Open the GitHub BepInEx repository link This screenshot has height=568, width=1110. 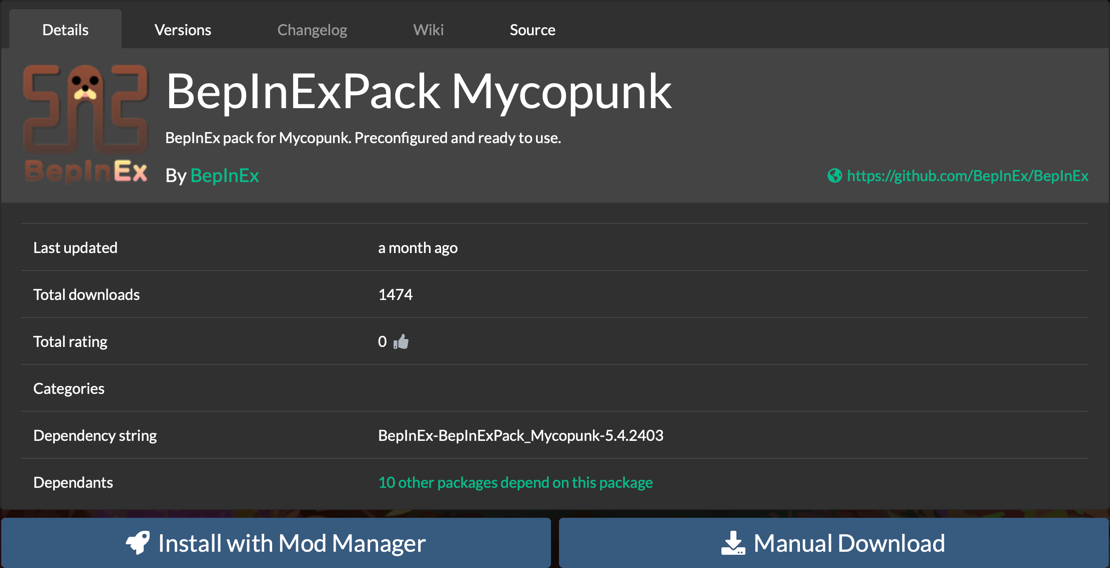tap(967, 176)
